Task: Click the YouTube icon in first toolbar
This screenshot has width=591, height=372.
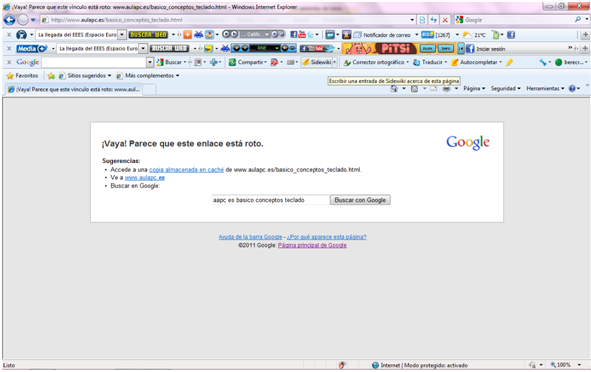Action: point(302,35)
